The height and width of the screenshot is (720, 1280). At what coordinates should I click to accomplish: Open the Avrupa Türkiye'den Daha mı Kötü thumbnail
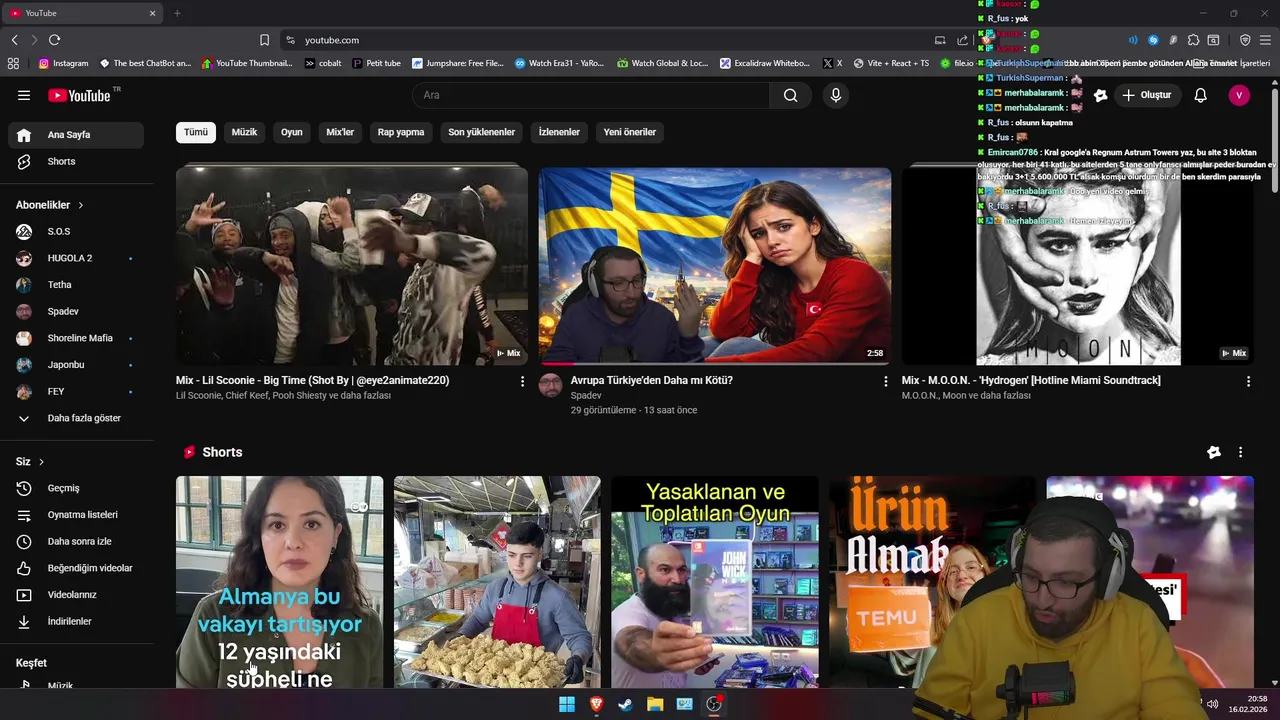pyautogui.click(x=715, y=265)
